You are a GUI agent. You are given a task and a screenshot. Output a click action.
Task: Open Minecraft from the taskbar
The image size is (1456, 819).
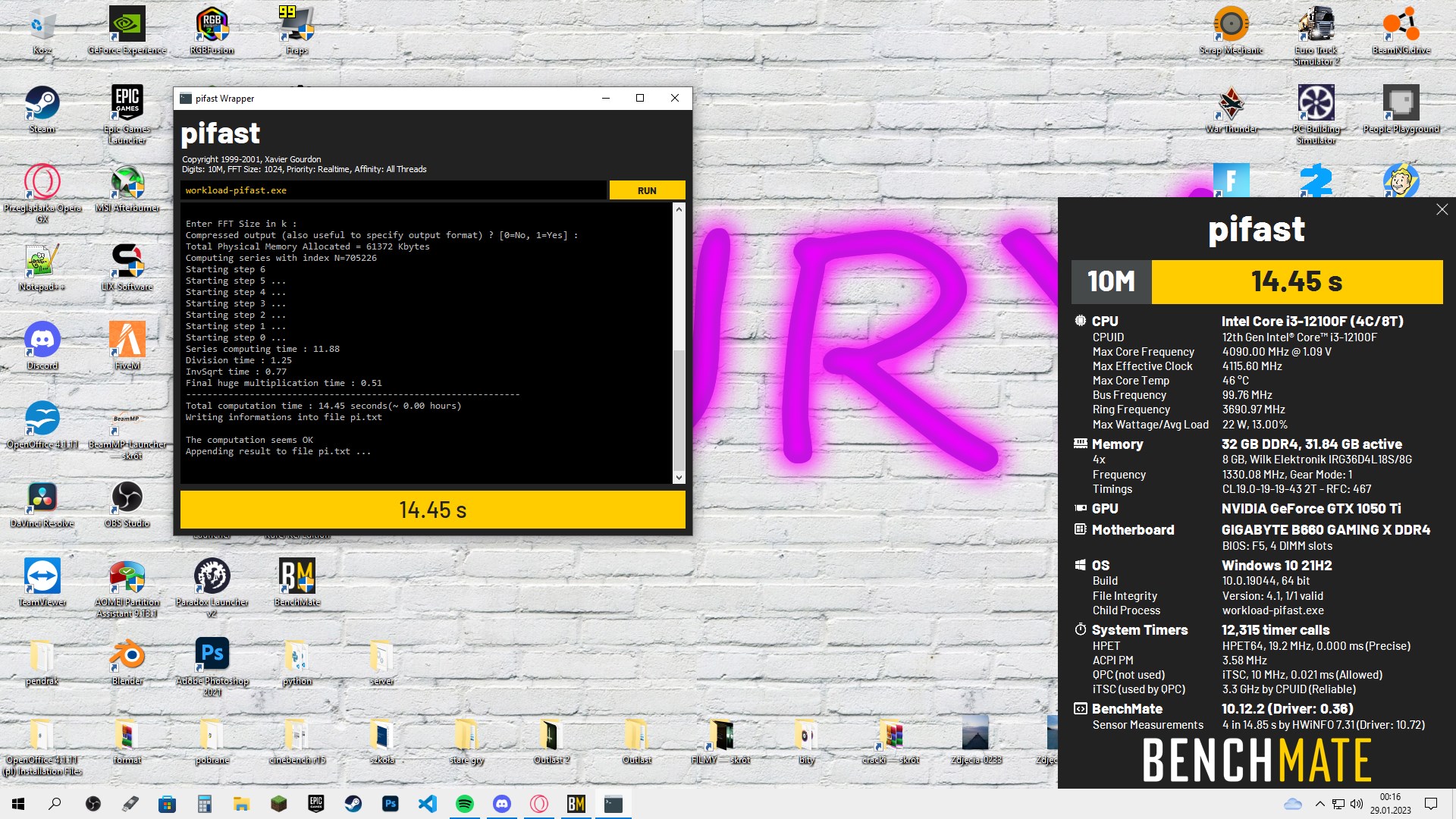(x=278, y=804)
